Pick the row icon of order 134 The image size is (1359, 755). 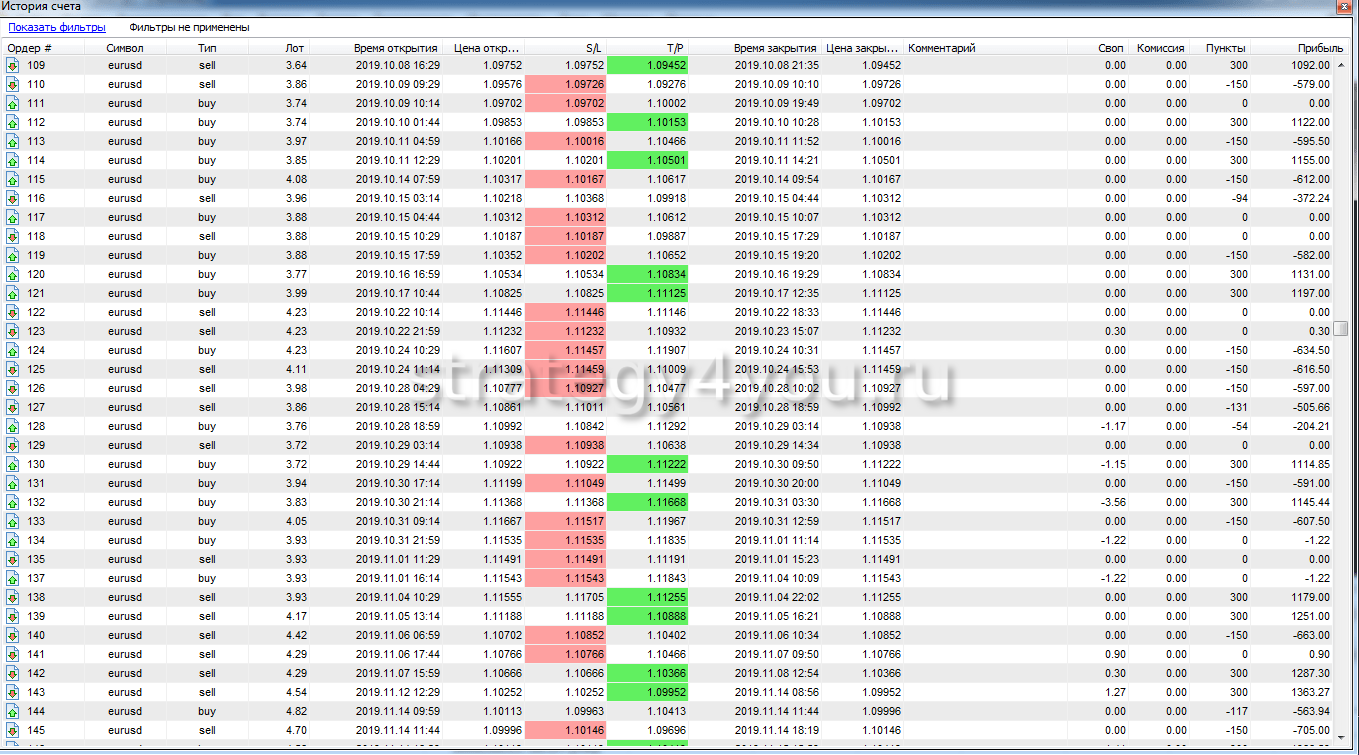pyautogui.click(x=13, y=540)
